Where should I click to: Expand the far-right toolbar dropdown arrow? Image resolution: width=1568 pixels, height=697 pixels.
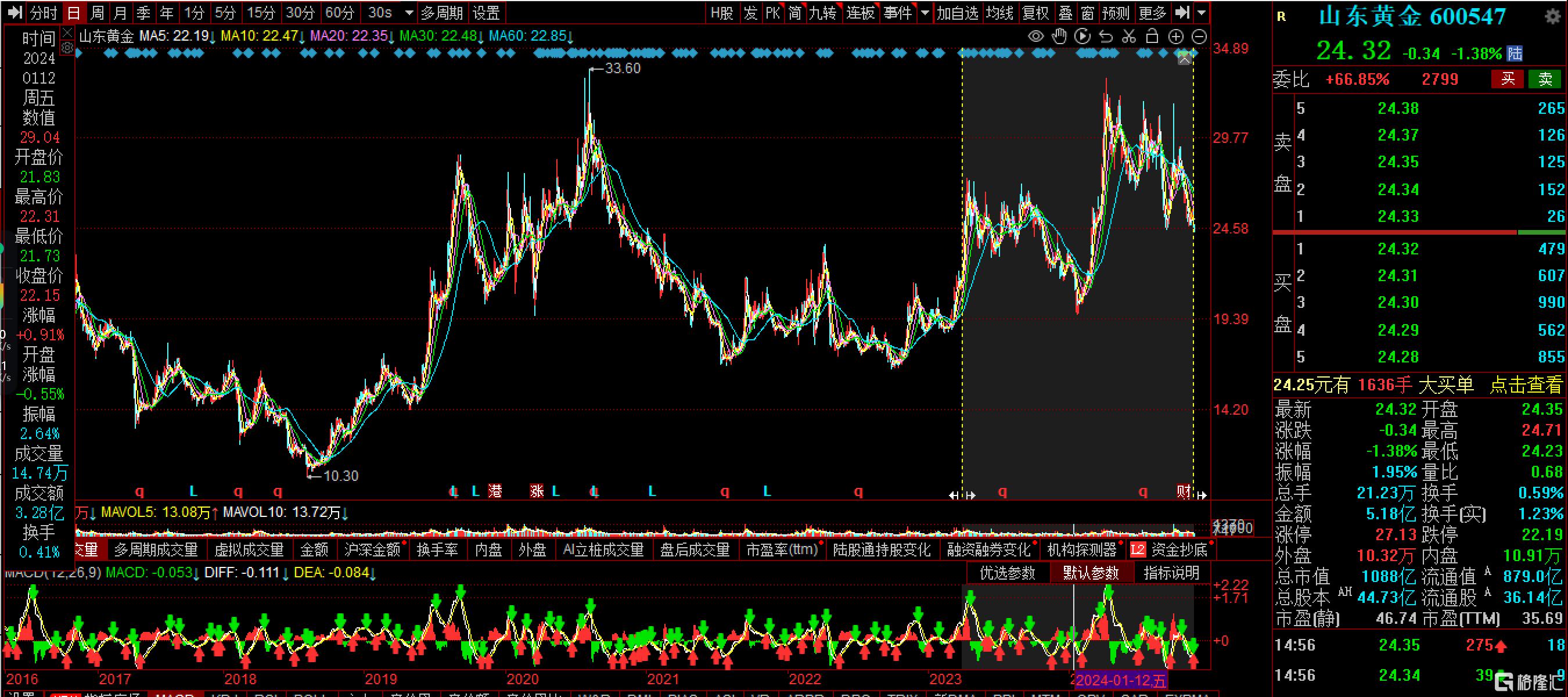click(x=1202, y=12)
